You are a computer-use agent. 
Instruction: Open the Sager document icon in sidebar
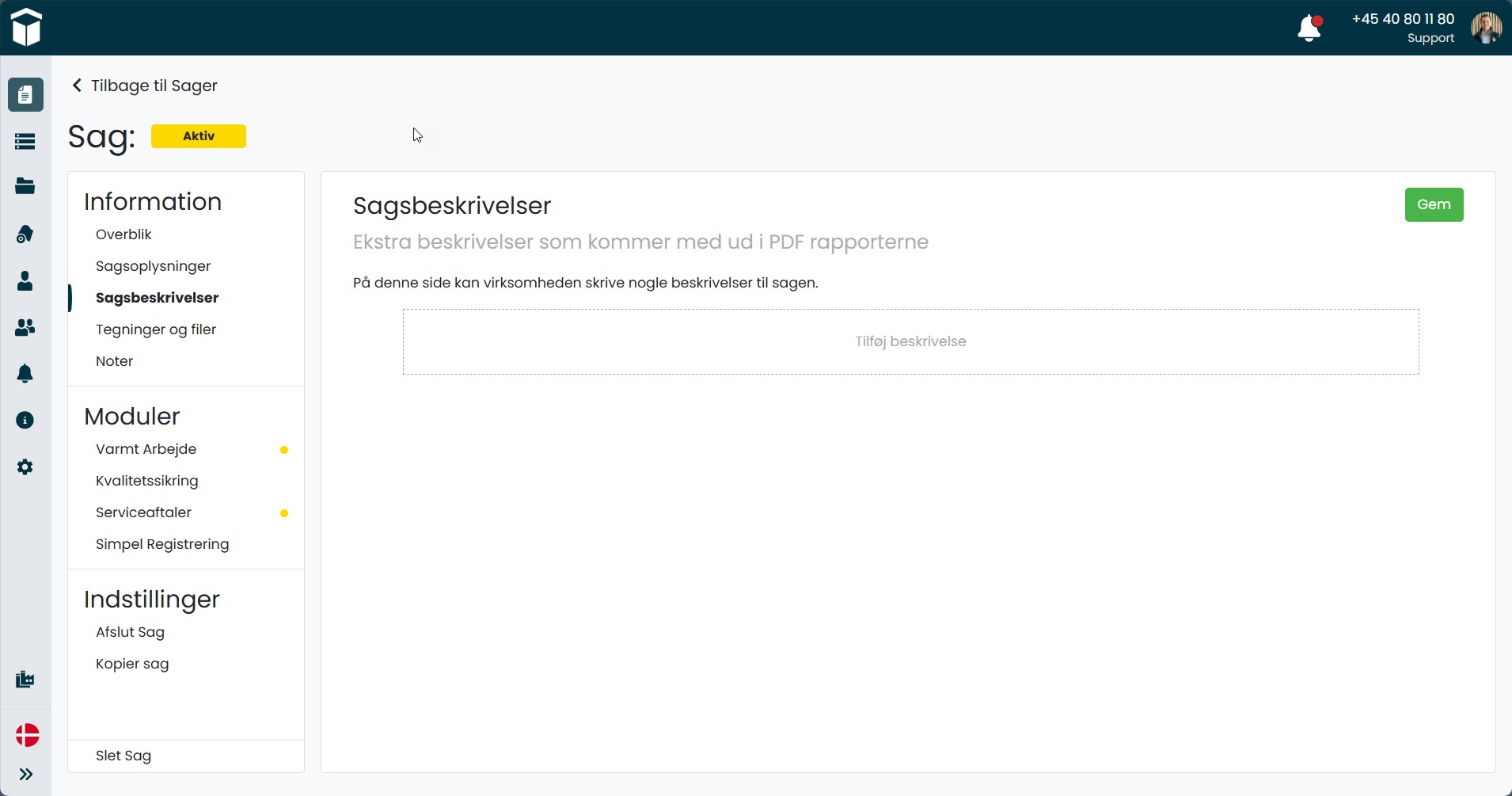pos(25,94)
